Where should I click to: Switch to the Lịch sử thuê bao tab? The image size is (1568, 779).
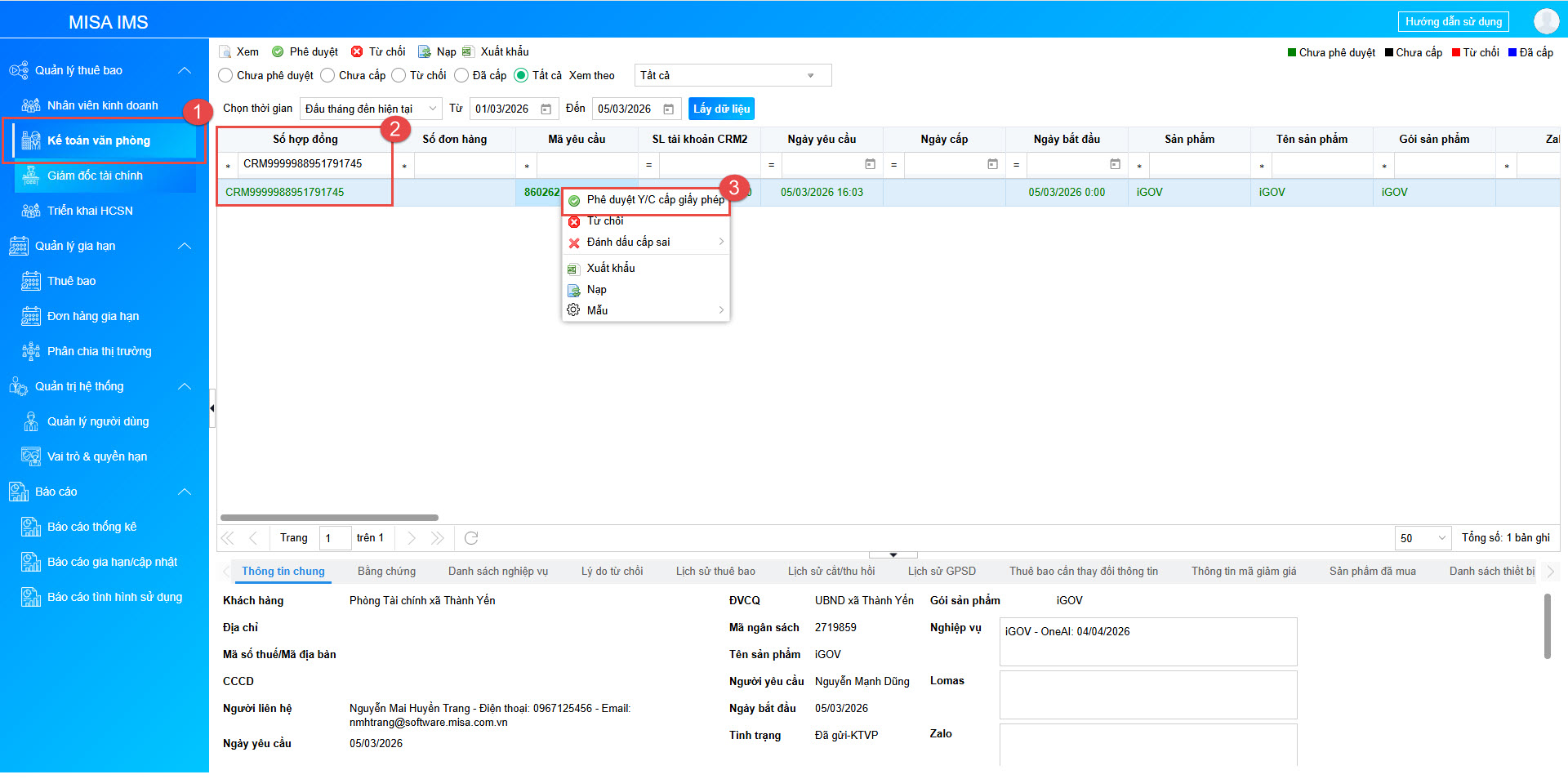tap(715, 572)
